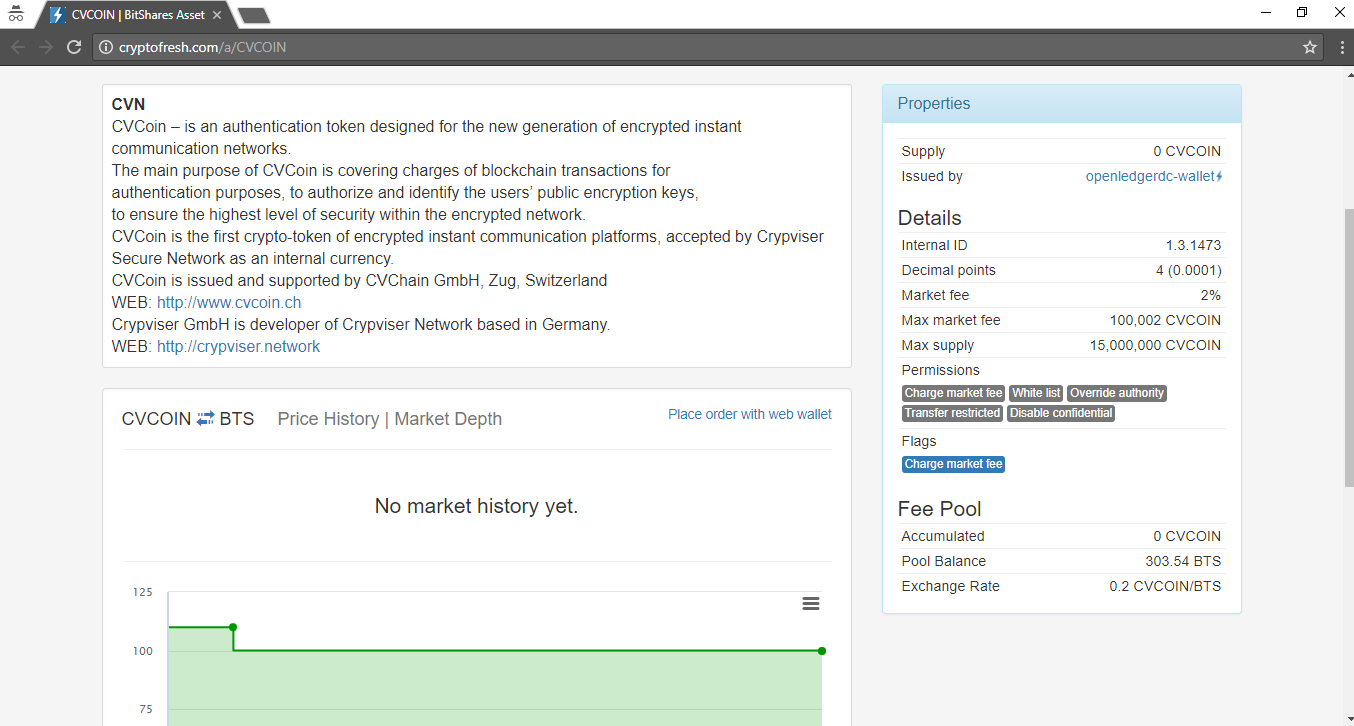Open the chart hamburger export menu
Image resolution: width=1354 pixels, height=726 pixels.
coord(811,603)
